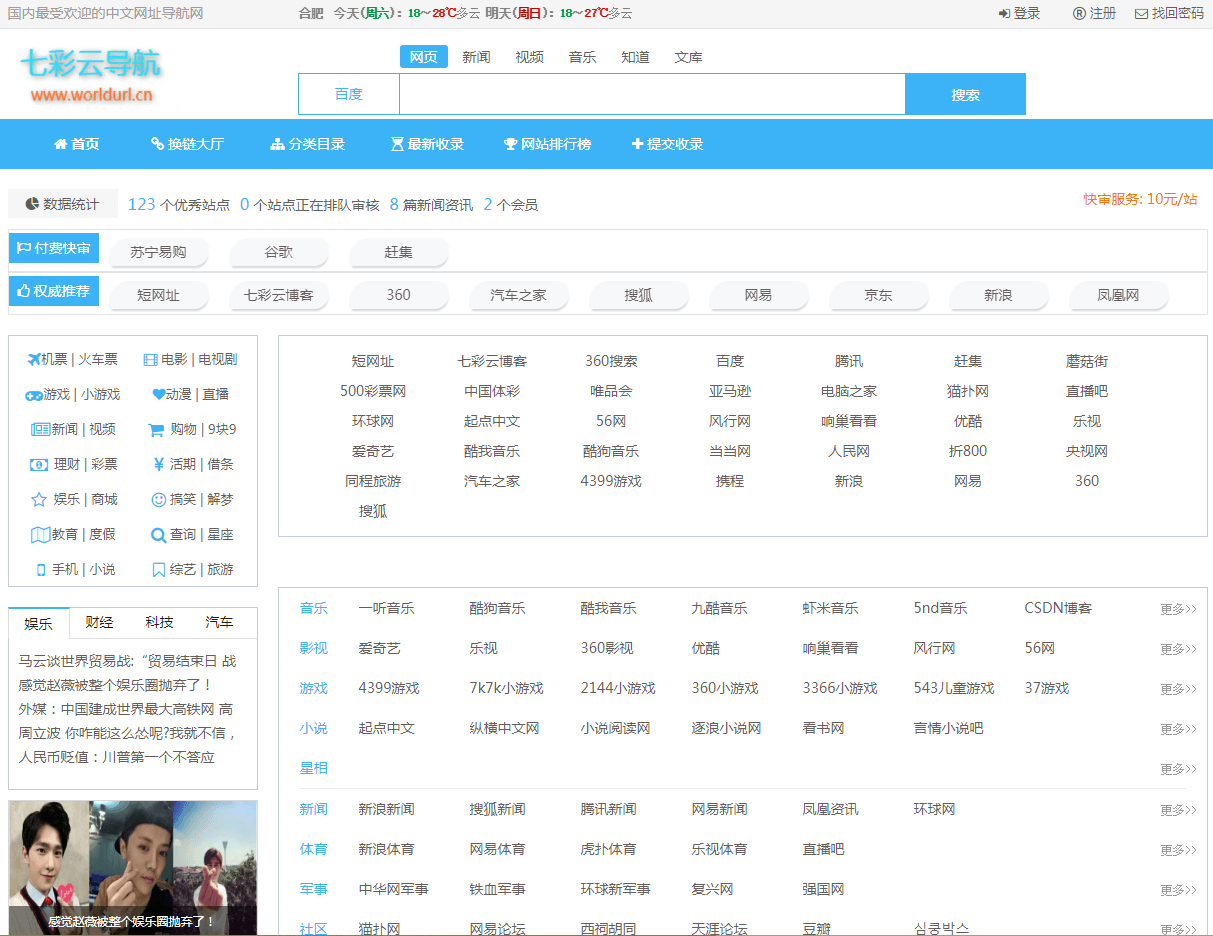
Task: Click inside the search text field
Action: 652,95
